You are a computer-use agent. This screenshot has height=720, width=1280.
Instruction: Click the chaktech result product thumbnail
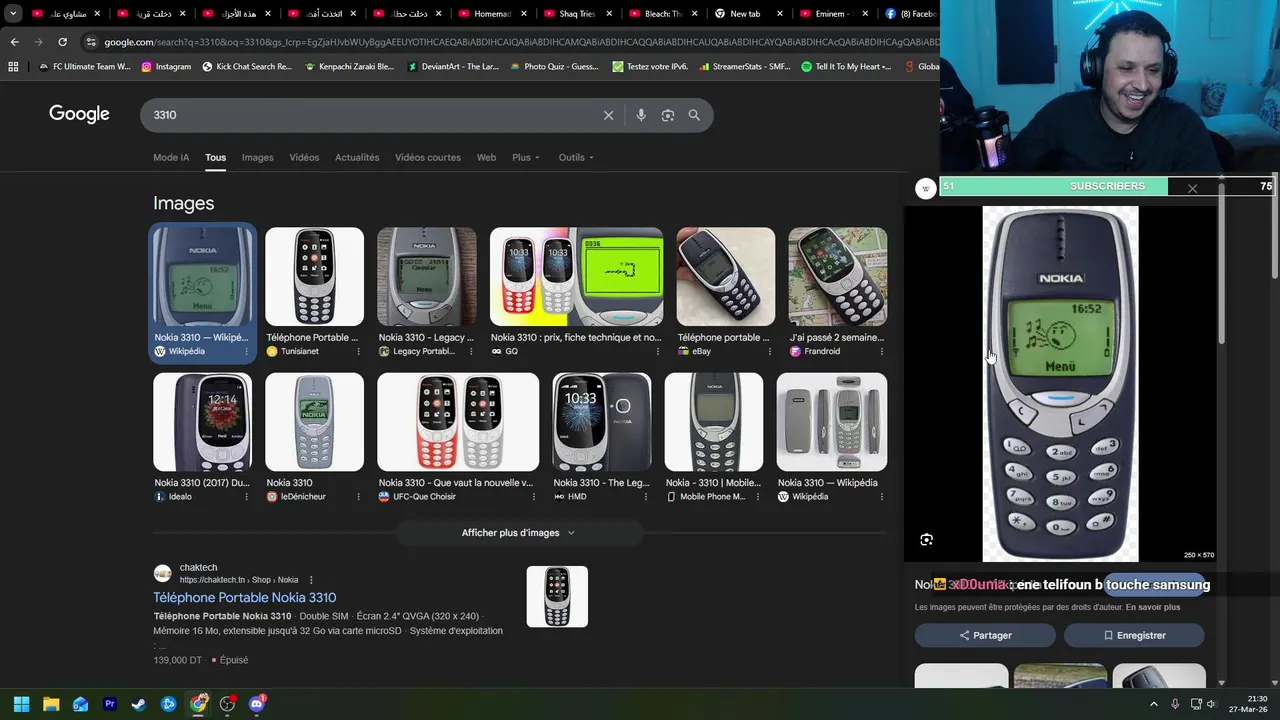tap(557, 597)
